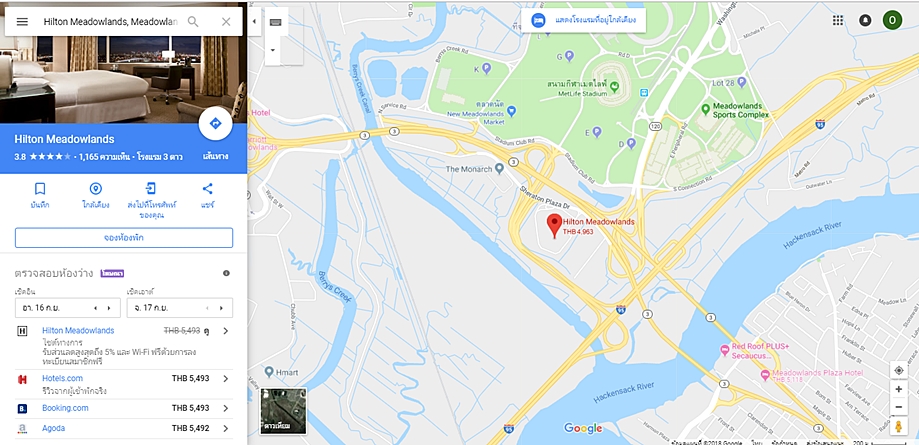Expand the Agoda offer chevron
Viewport: 919px width, 445px height.
(226, 429)
